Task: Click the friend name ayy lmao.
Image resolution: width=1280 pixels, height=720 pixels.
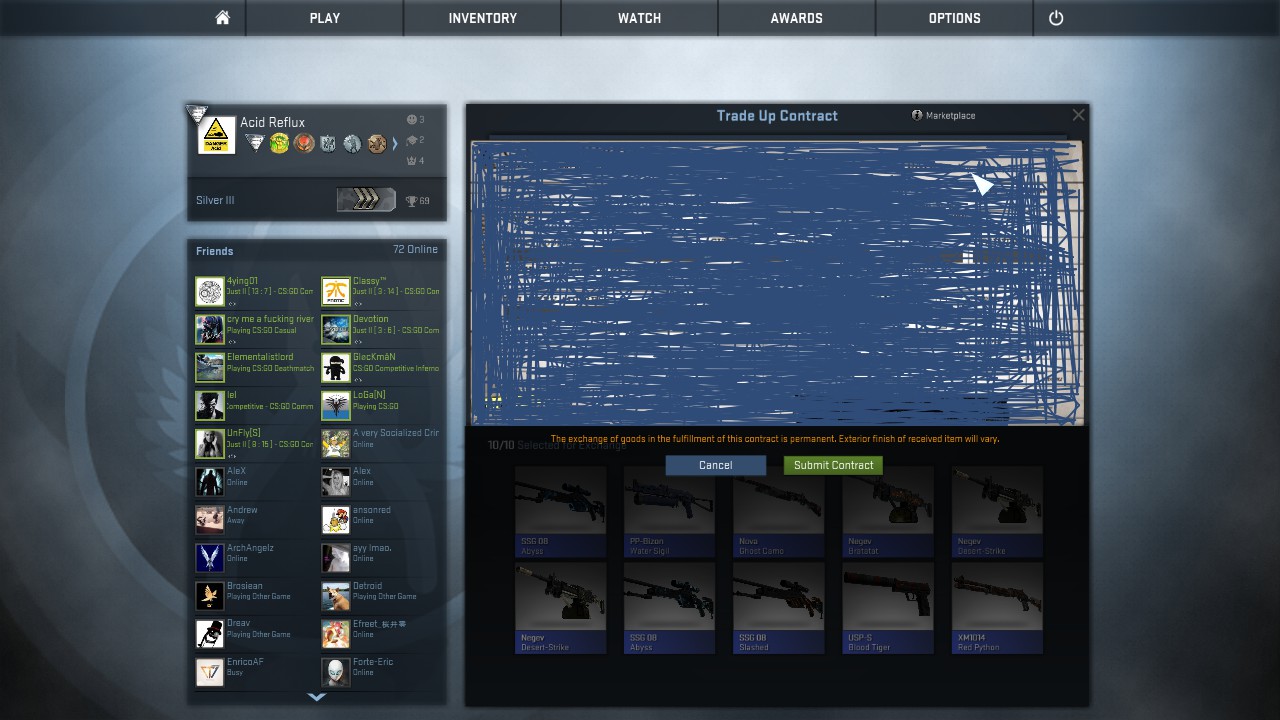Action: coord(372,548)
